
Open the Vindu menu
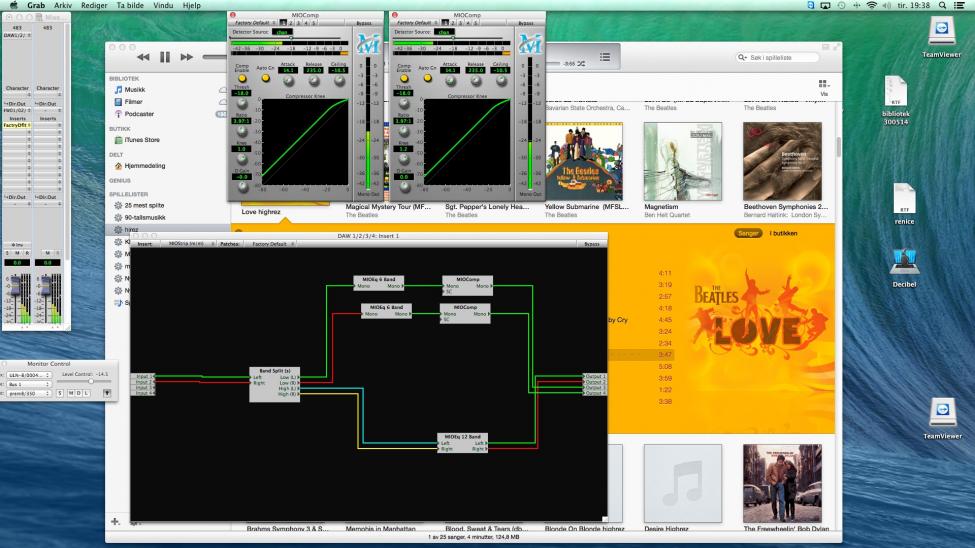[x=163, y=5]
